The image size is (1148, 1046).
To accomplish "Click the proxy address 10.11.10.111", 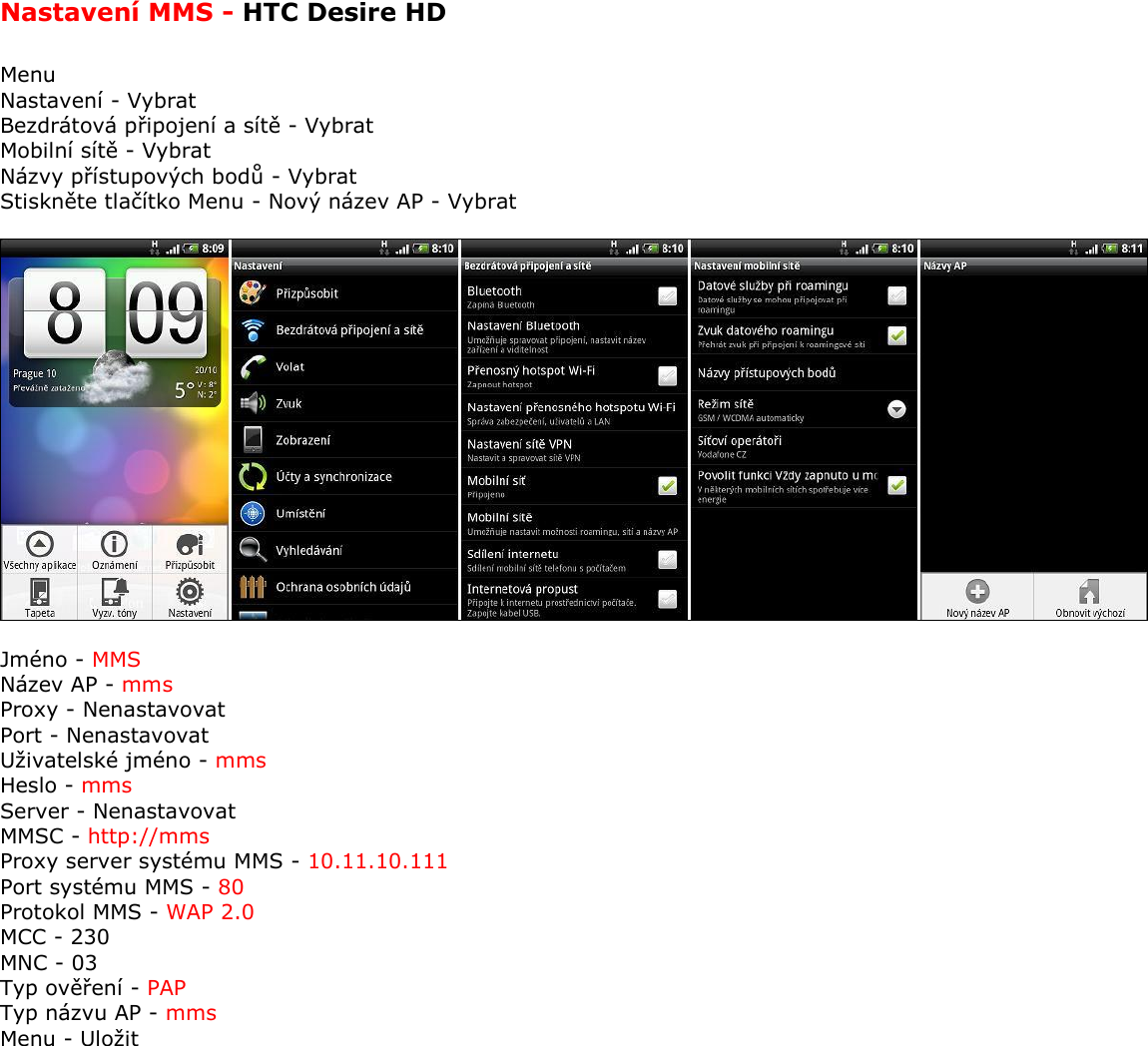I will tap(377, 860).
